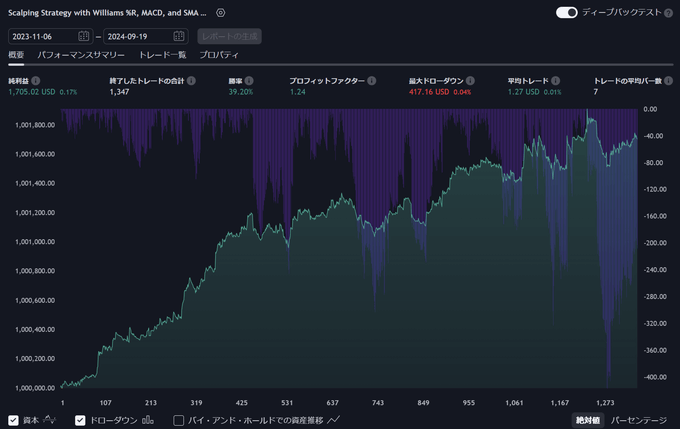Show info icon next to プロフィットファクター
680x429 pixels.
click(372, 81)
